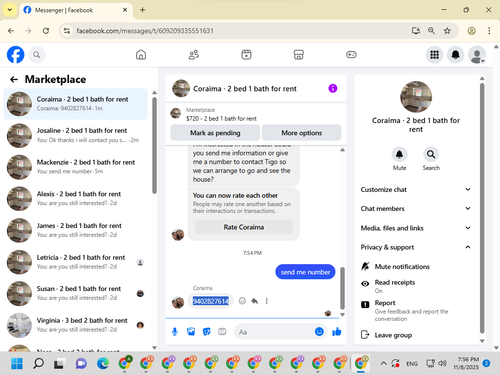Click profile panel scrollbar thumb

click(x=482, y=208)
